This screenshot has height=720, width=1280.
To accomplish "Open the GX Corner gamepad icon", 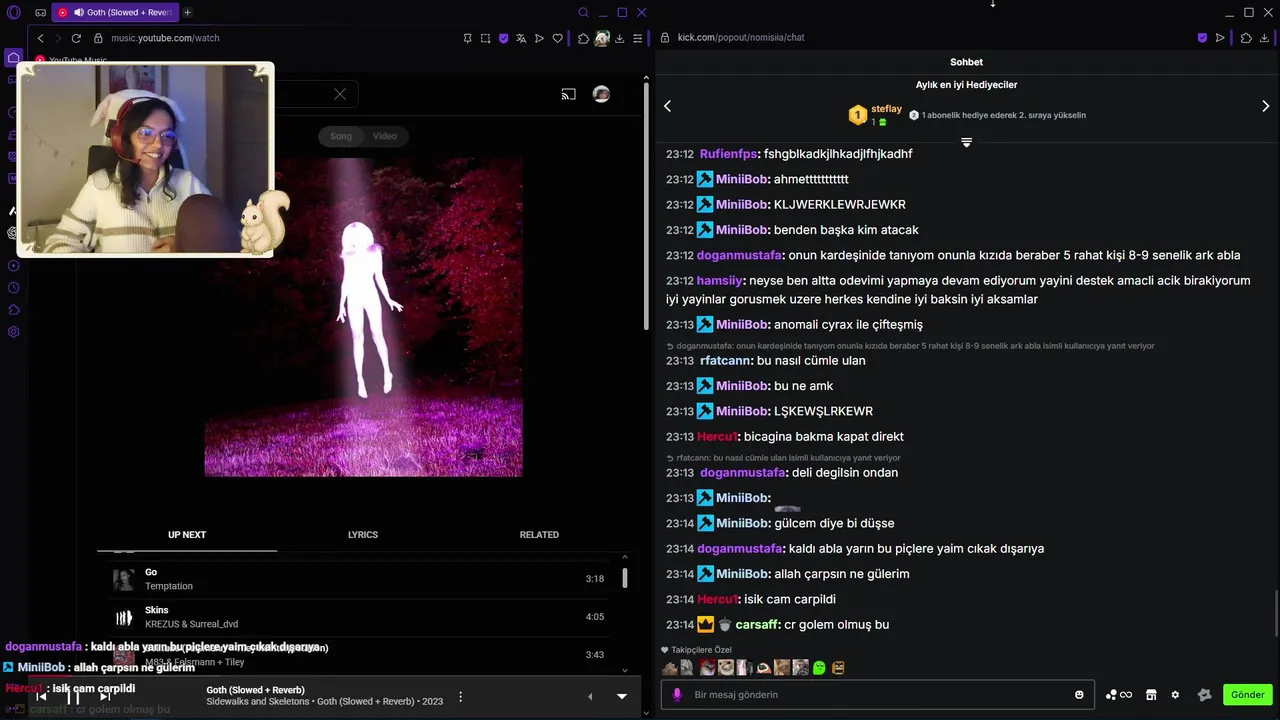I will click(x=40, y=12).
